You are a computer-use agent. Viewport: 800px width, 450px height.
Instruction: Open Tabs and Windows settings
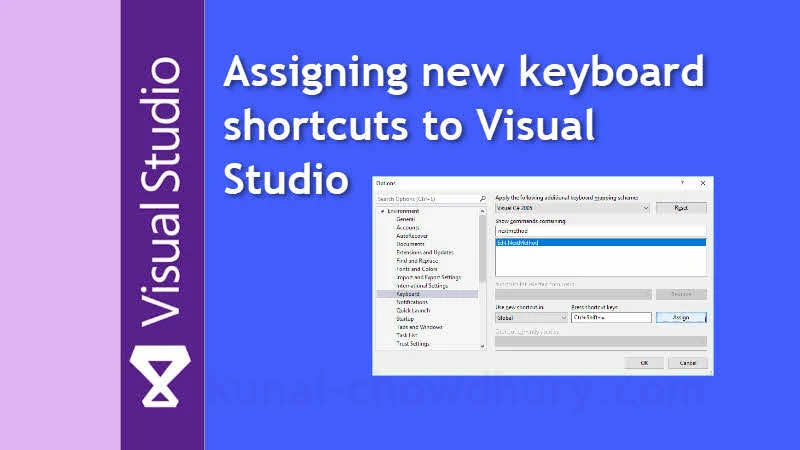pyautogui.click(x=419, y=327)
